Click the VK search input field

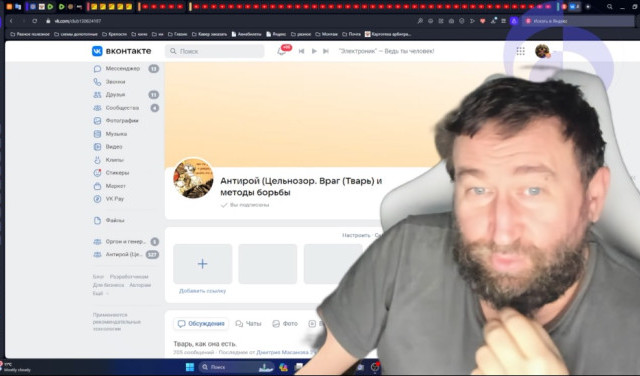215,51
